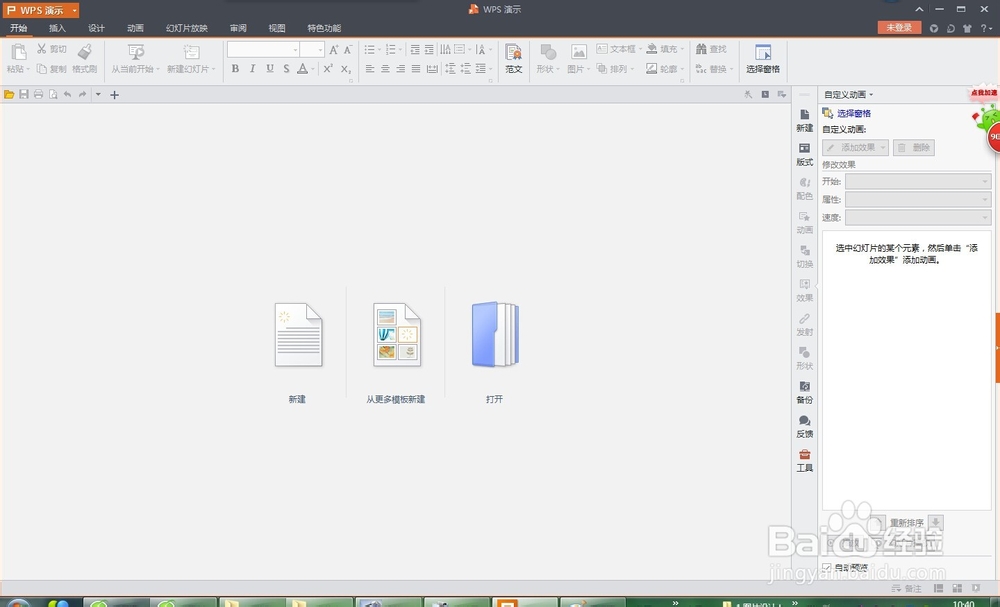Screen dimensions: 1000x607
Task: Click the 填充 (Fill) color button
Action: (664, 49)
